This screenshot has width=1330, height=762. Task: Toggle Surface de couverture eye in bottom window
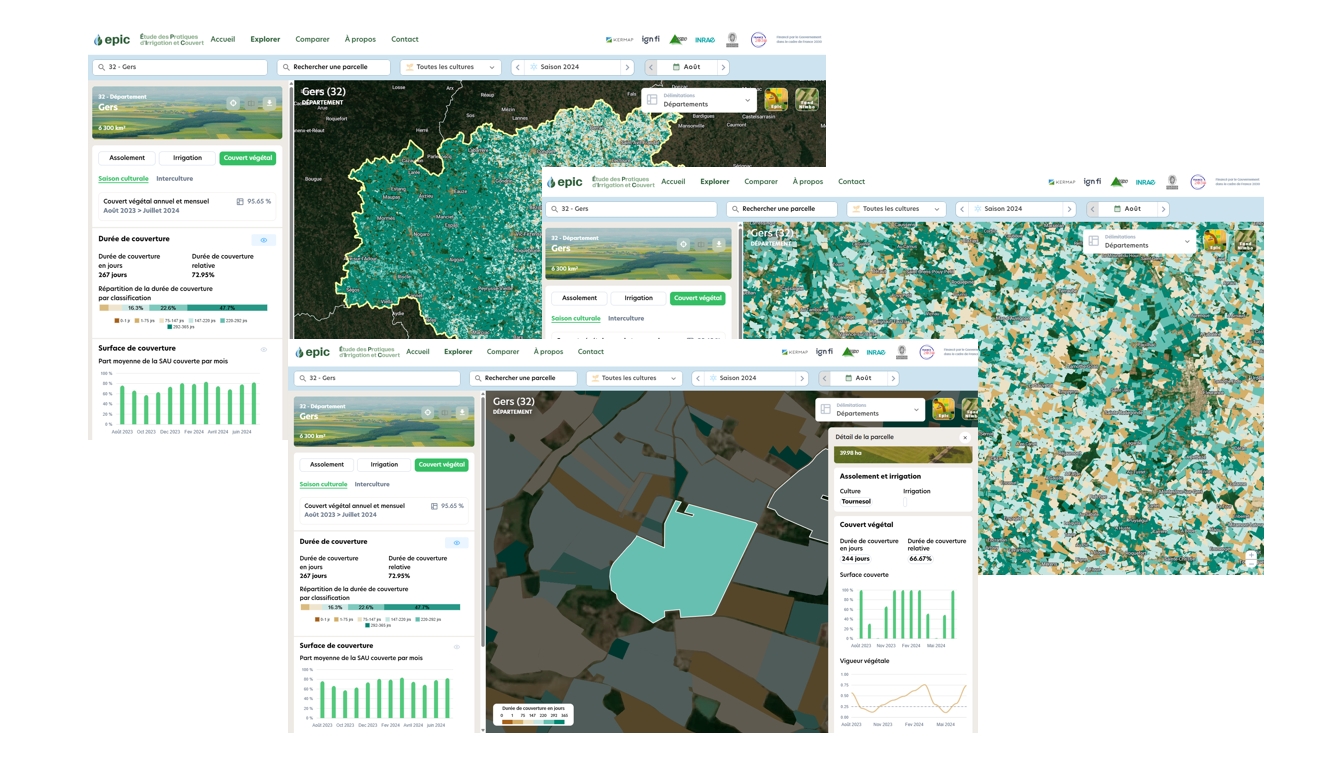(457, 647)
